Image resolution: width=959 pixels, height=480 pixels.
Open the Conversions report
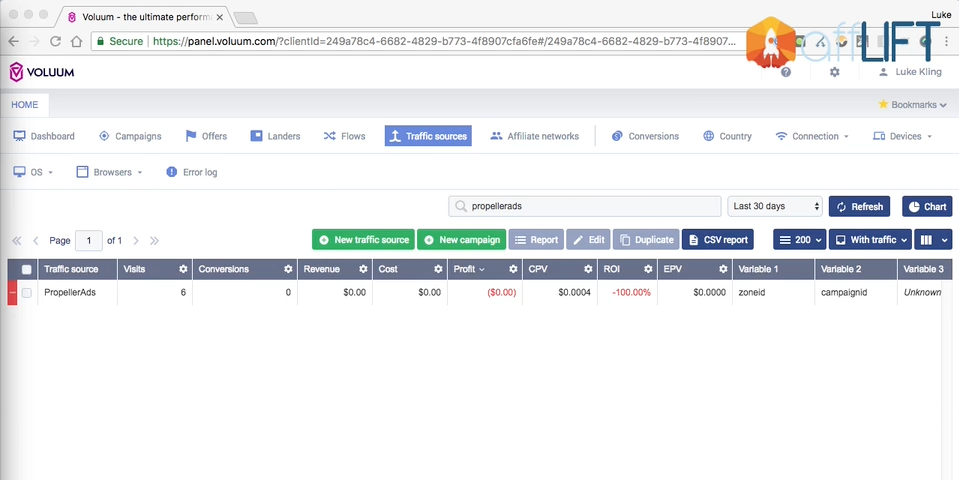point(645,136)
